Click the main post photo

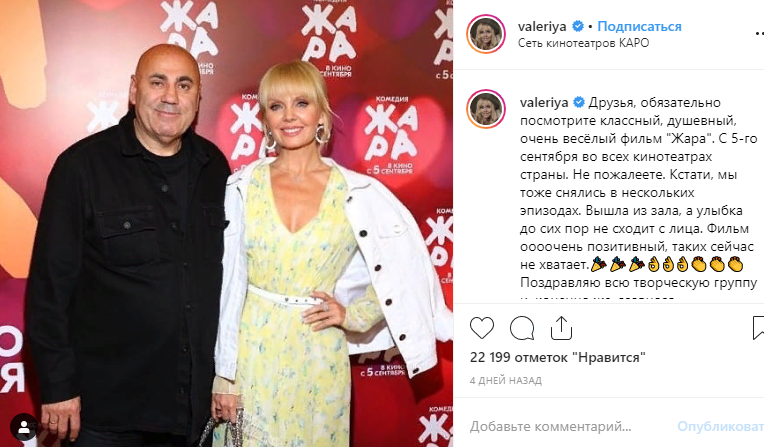coord(227,223)
